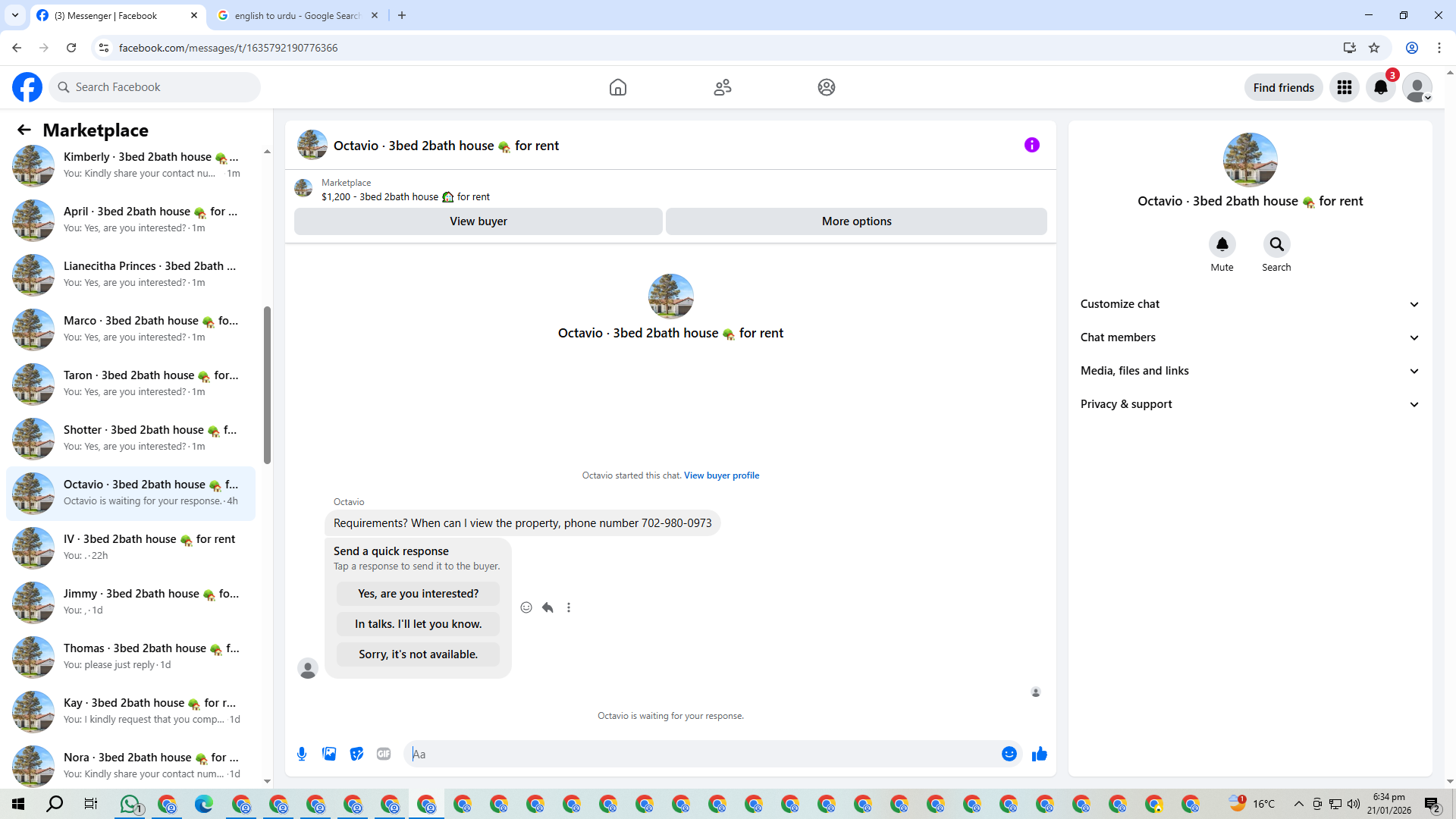This screenshot has height=819, width=1456.
Task: React to Octavio's message with emoji
Action: [x=526, y=607]
